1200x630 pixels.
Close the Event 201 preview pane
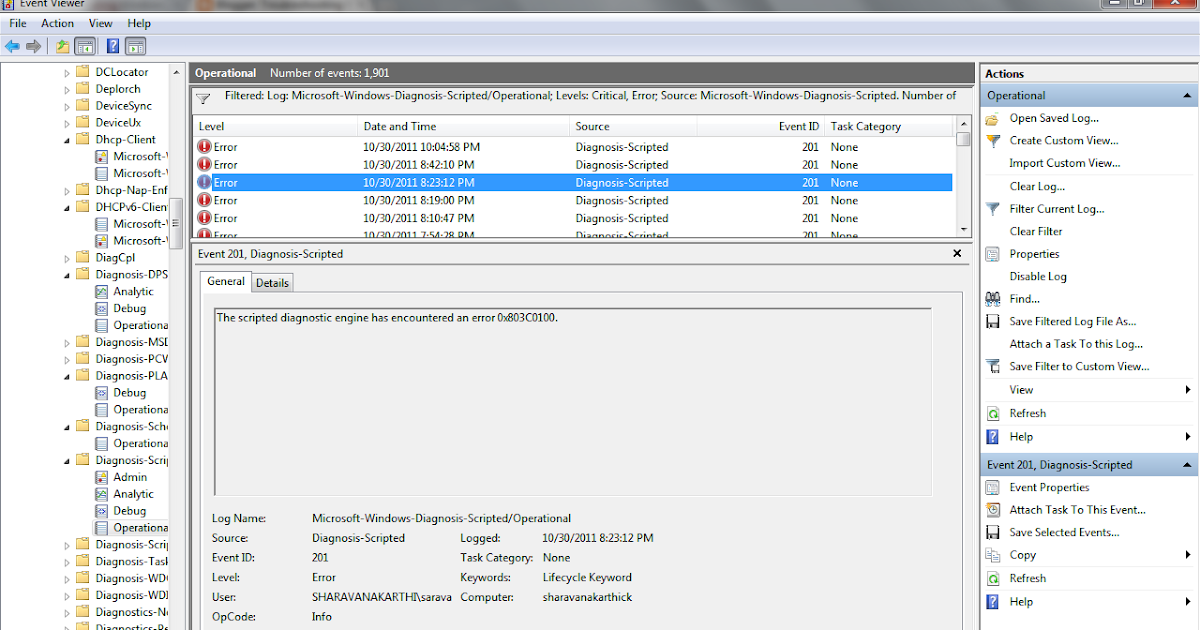957,253
